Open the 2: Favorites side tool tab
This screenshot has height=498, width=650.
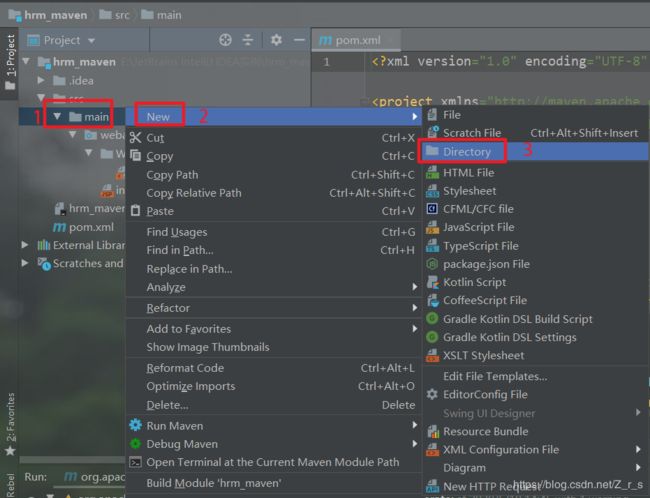click(10, 424)
